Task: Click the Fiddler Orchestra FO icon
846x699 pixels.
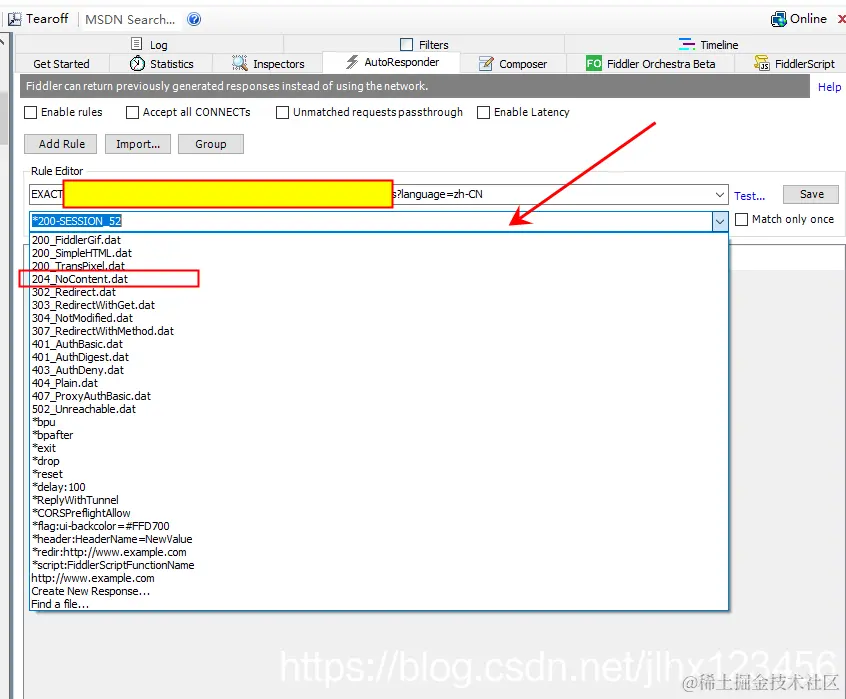Action: [x=594, y=64]
